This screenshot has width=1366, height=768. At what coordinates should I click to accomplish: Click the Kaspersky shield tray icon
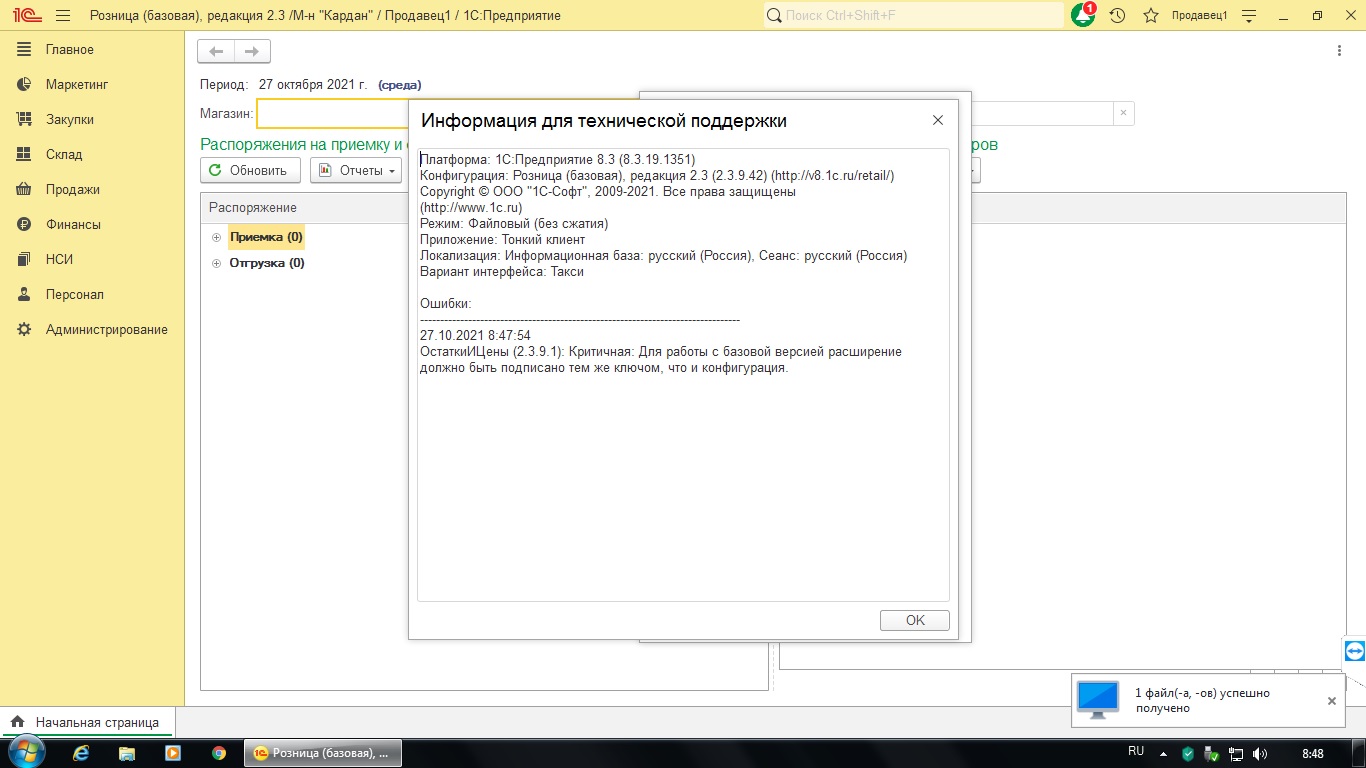tap(1188, 754)
